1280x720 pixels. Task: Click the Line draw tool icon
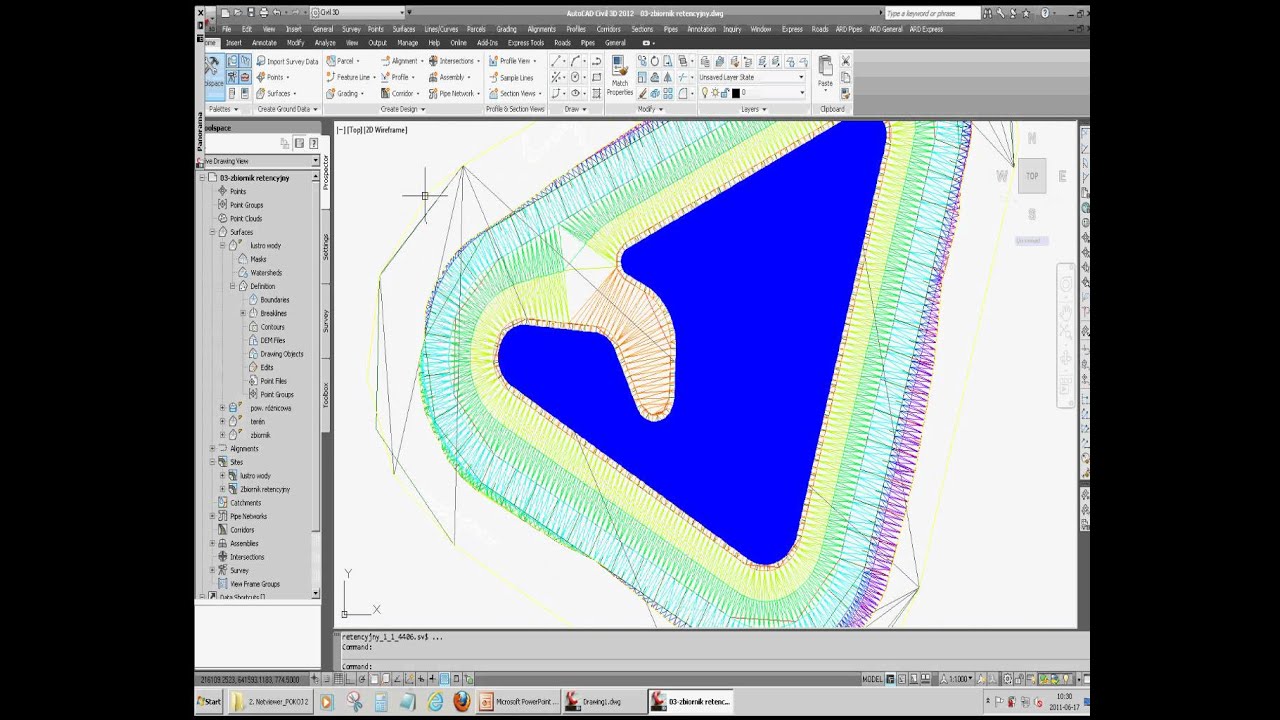pyautogui.click(x=556, y=61)
